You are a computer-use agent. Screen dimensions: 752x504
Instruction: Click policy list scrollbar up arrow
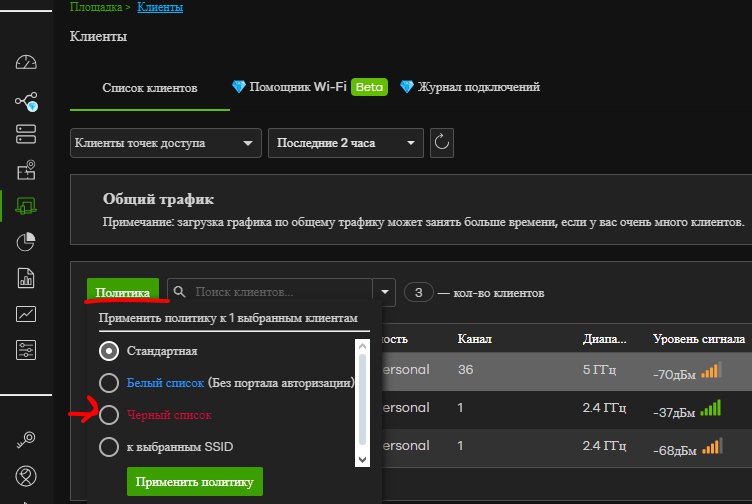[363, 346]
